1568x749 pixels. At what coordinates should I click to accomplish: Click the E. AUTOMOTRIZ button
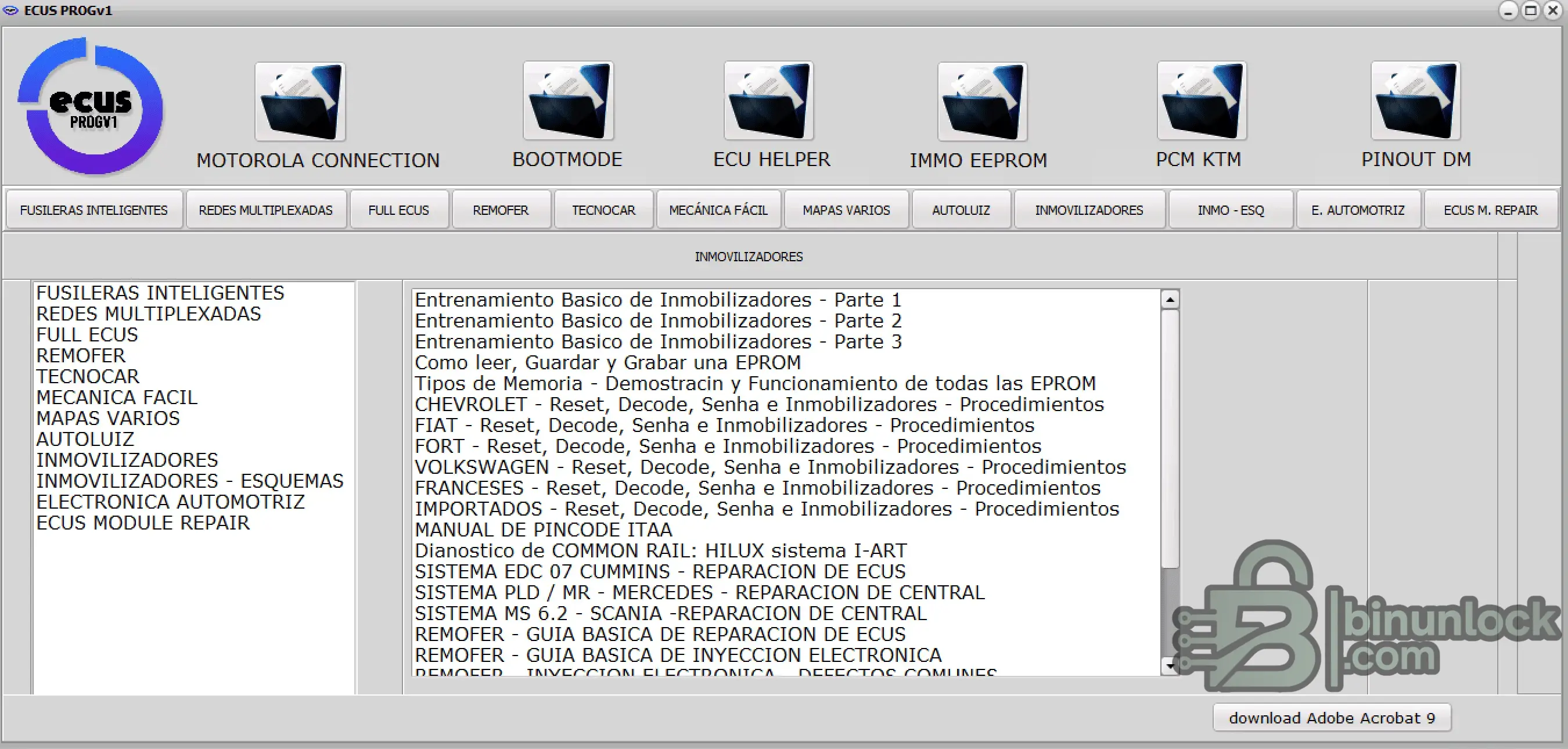pos(1358,210)
